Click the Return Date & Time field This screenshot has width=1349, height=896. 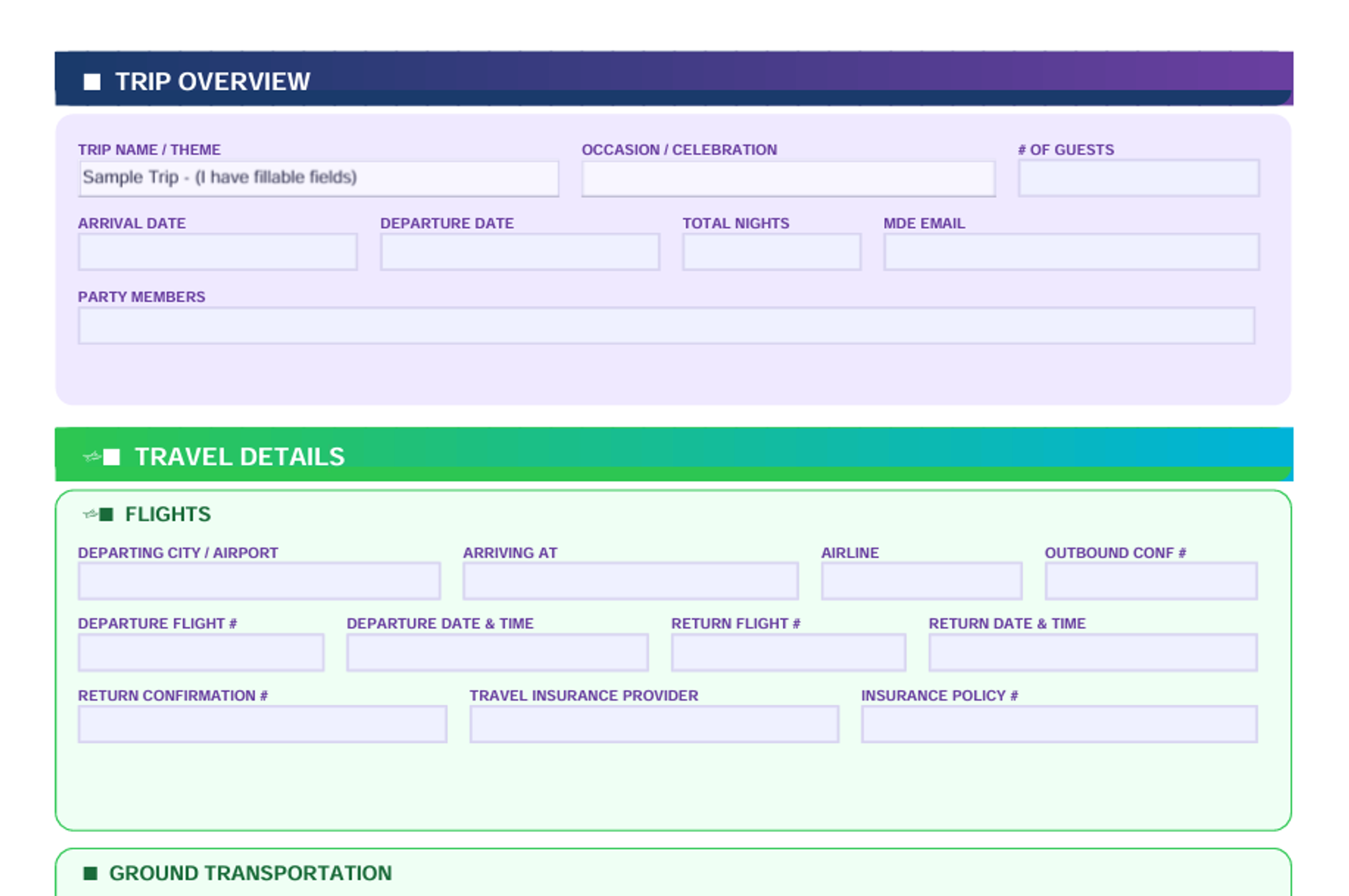click(x=1093, y=652)
